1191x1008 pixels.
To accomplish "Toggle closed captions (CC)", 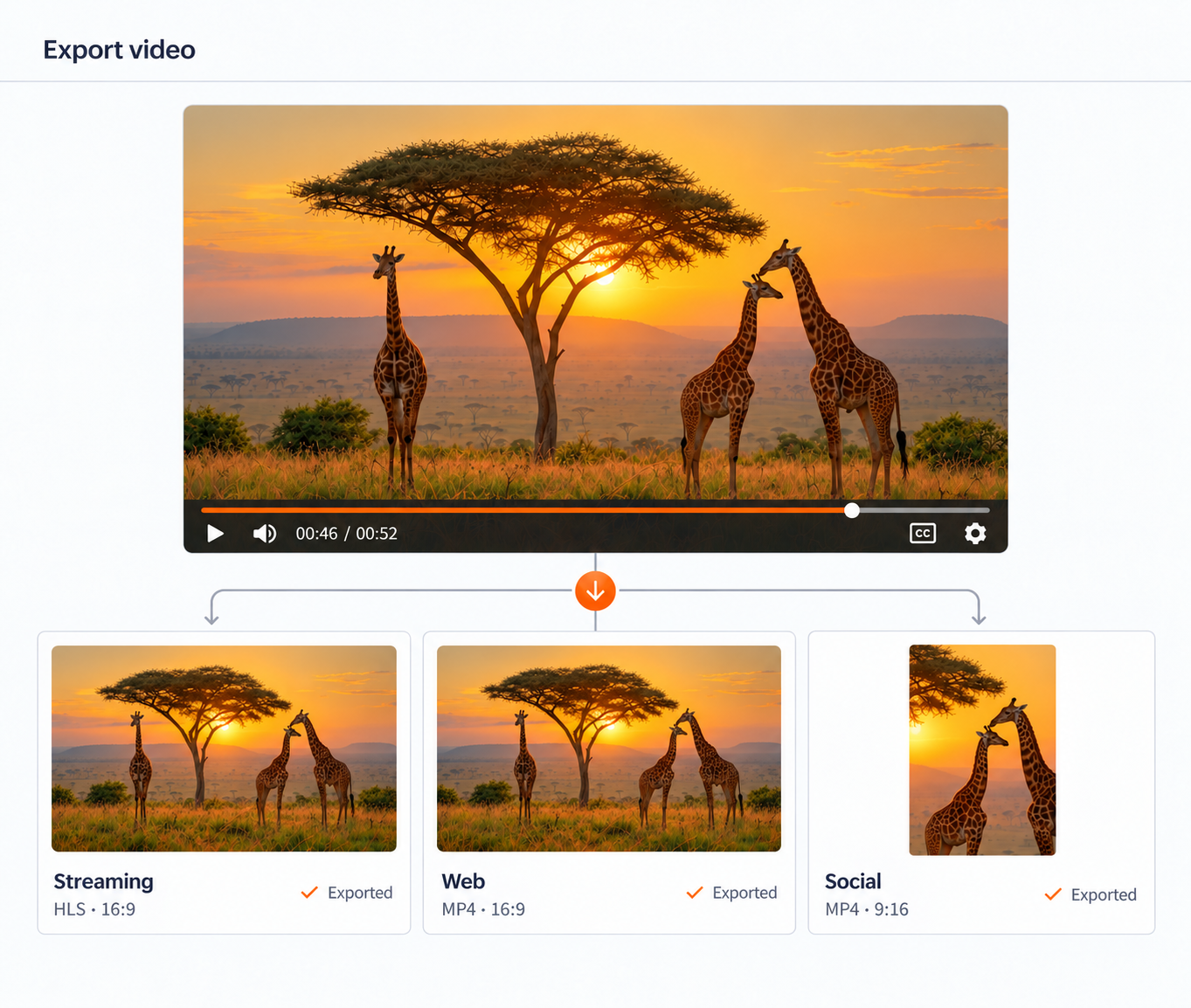I will [923, 534].
